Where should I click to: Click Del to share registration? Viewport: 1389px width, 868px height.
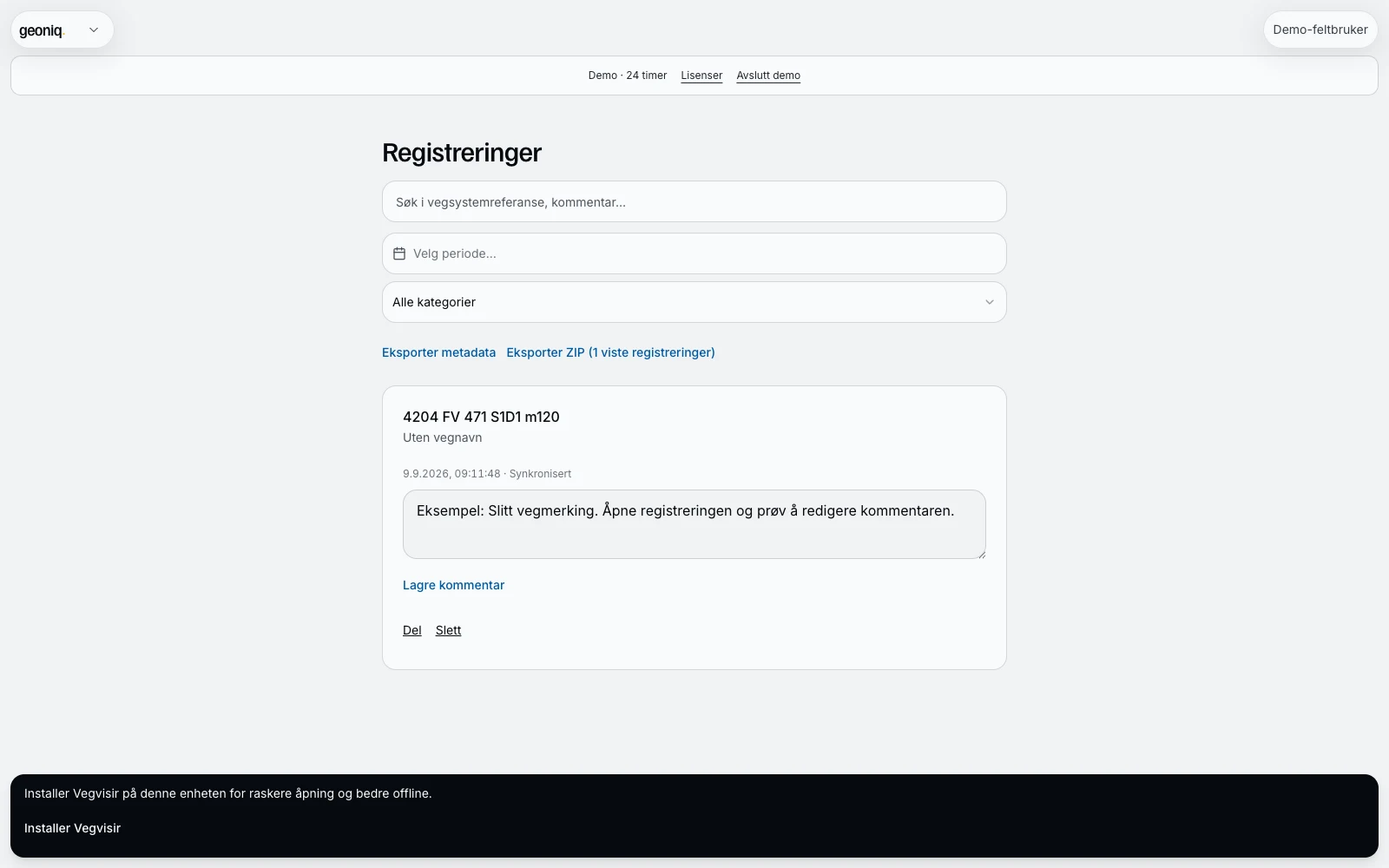(x=412, y=630)
